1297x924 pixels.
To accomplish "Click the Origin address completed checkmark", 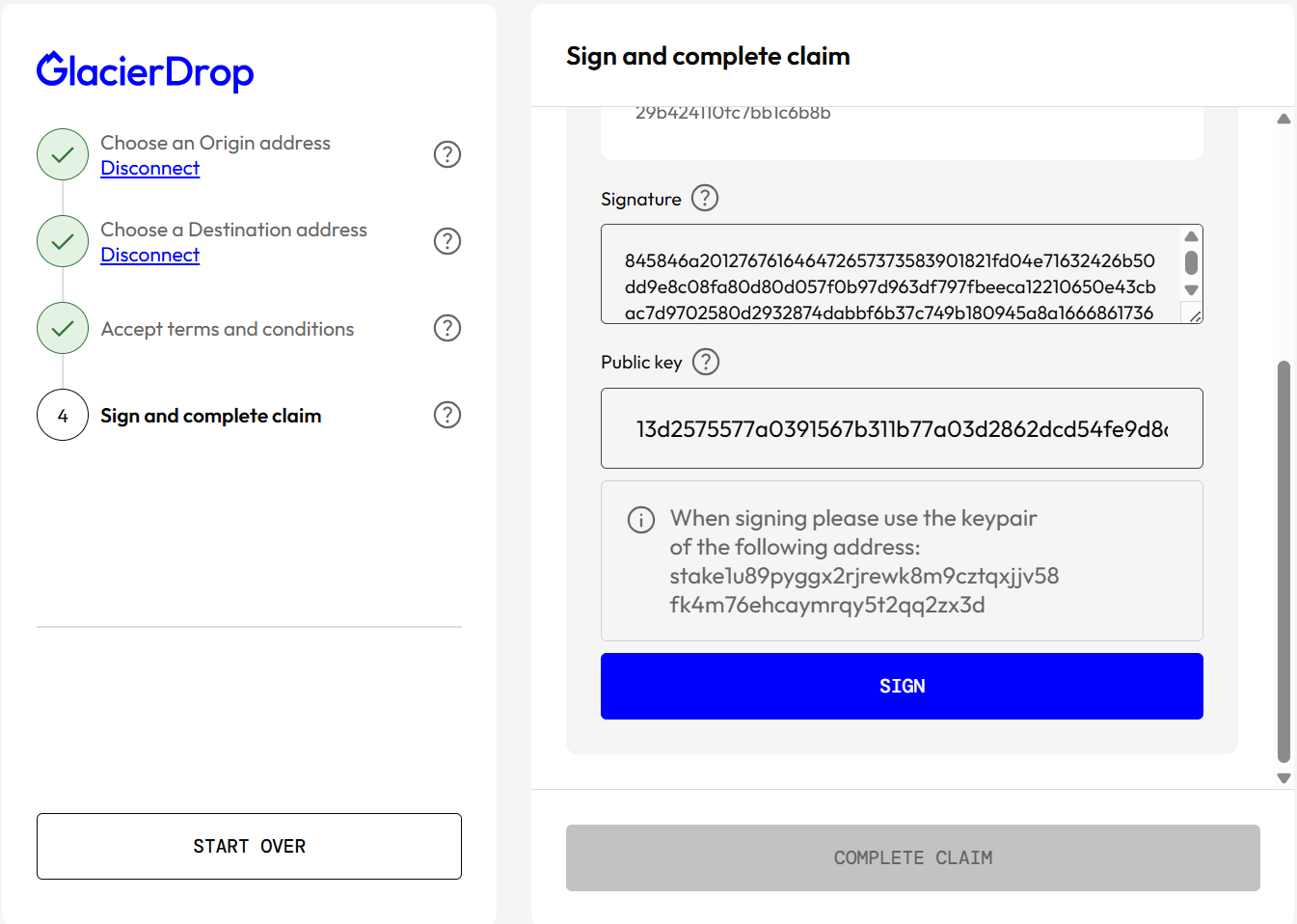I will [63, 154].
